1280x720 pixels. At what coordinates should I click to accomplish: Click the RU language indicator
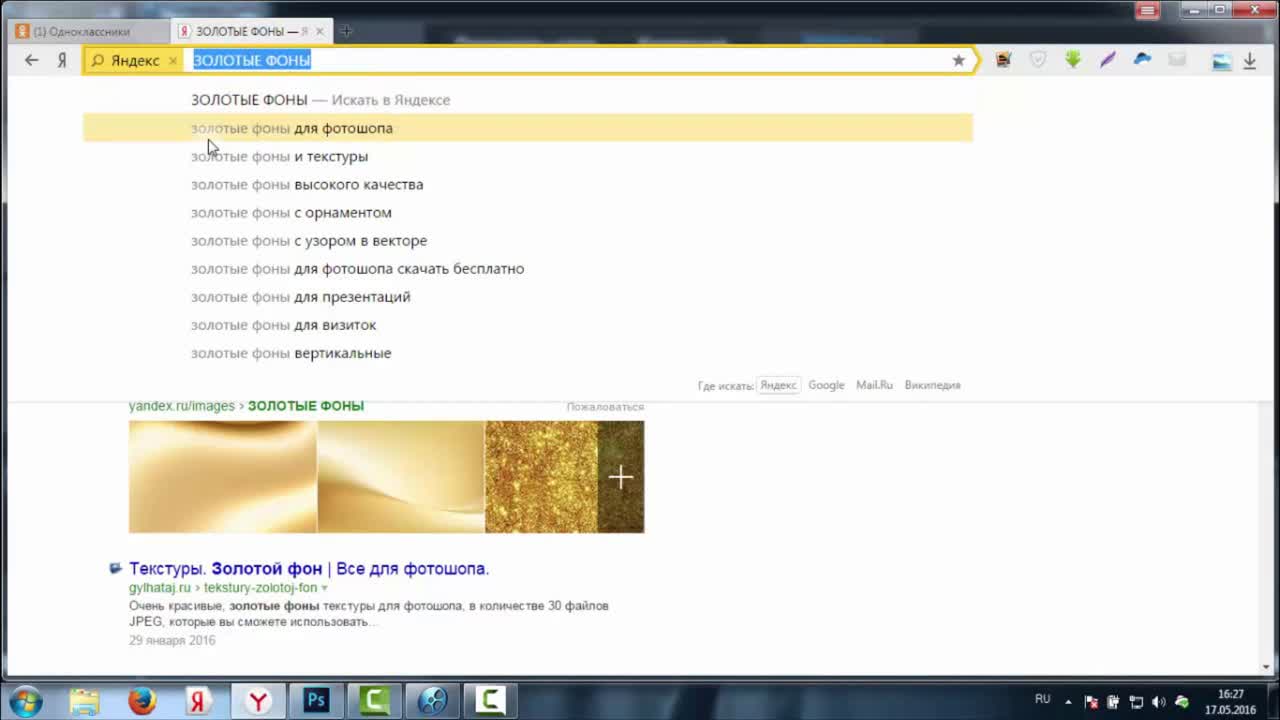pyautogui.click(x=1043, y=699)
